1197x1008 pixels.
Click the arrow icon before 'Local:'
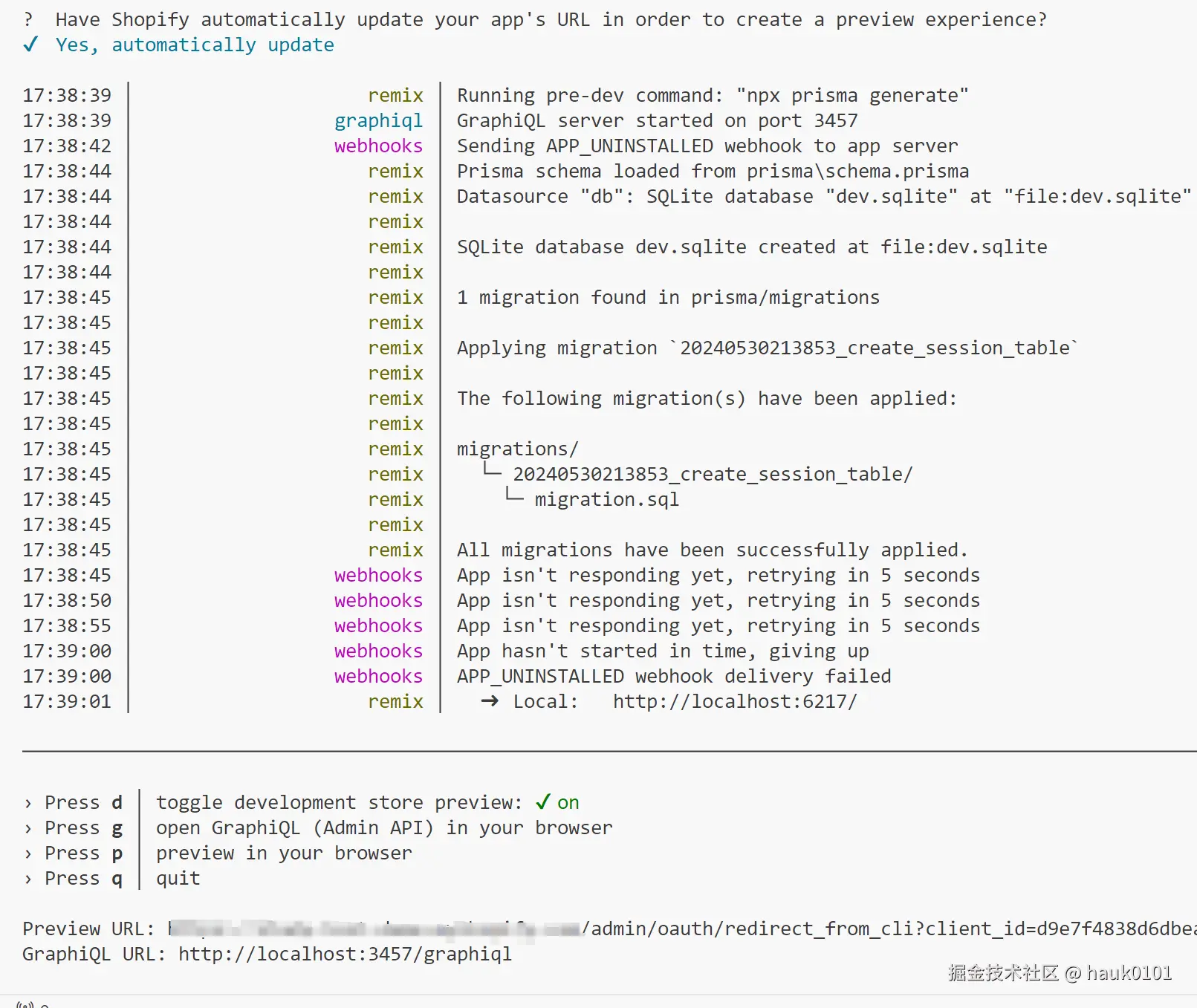[490, 701]
